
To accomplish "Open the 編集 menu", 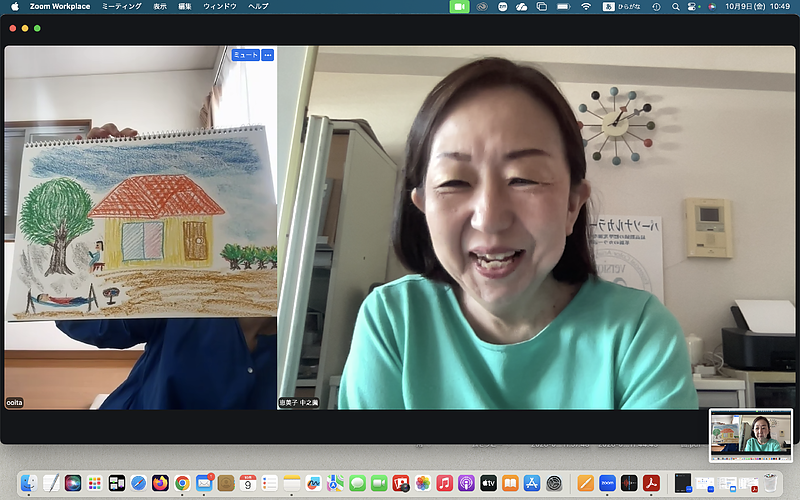I will (185, 7).
